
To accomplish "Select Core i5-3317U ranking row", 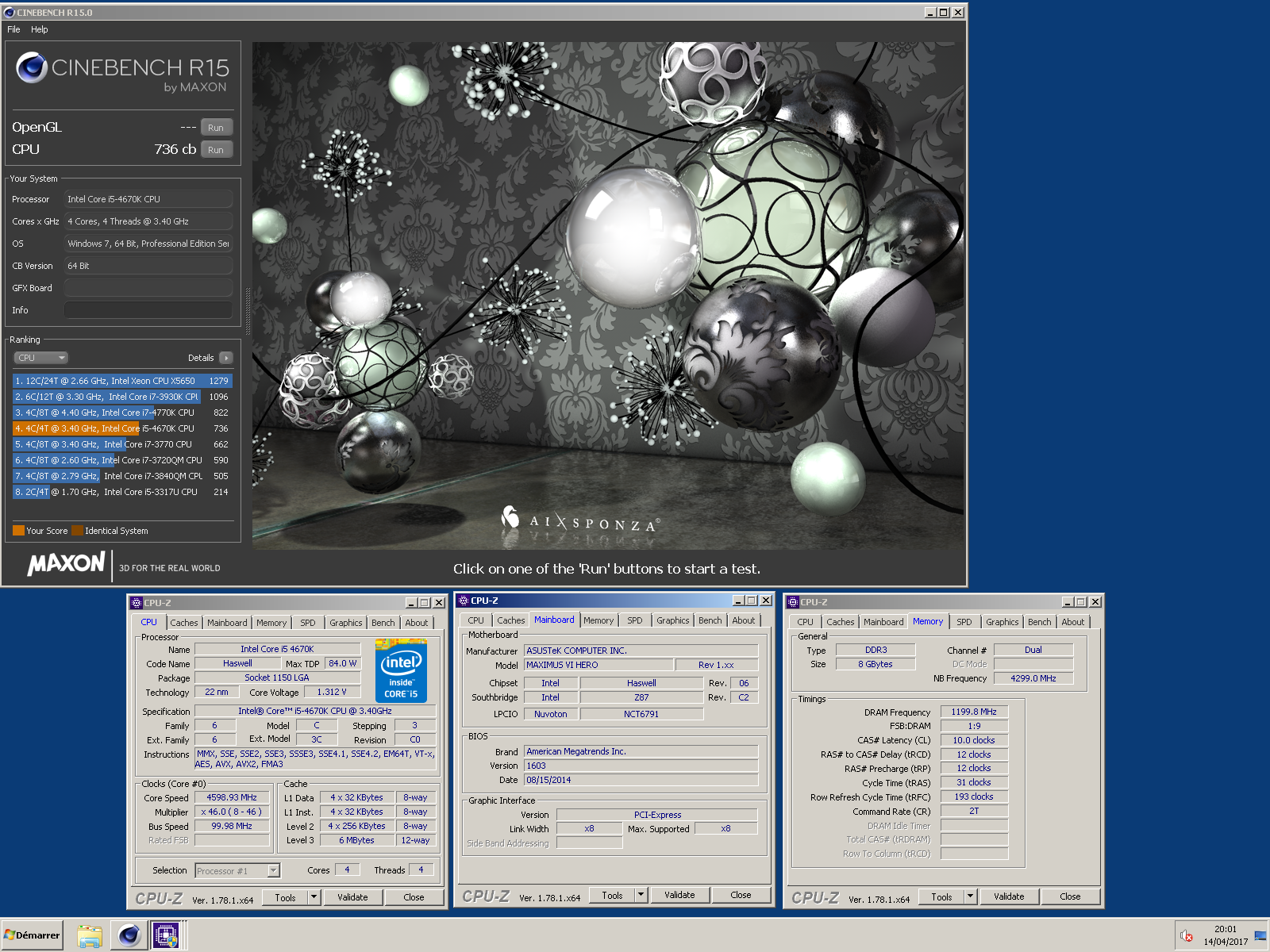I will coord(122,492).
